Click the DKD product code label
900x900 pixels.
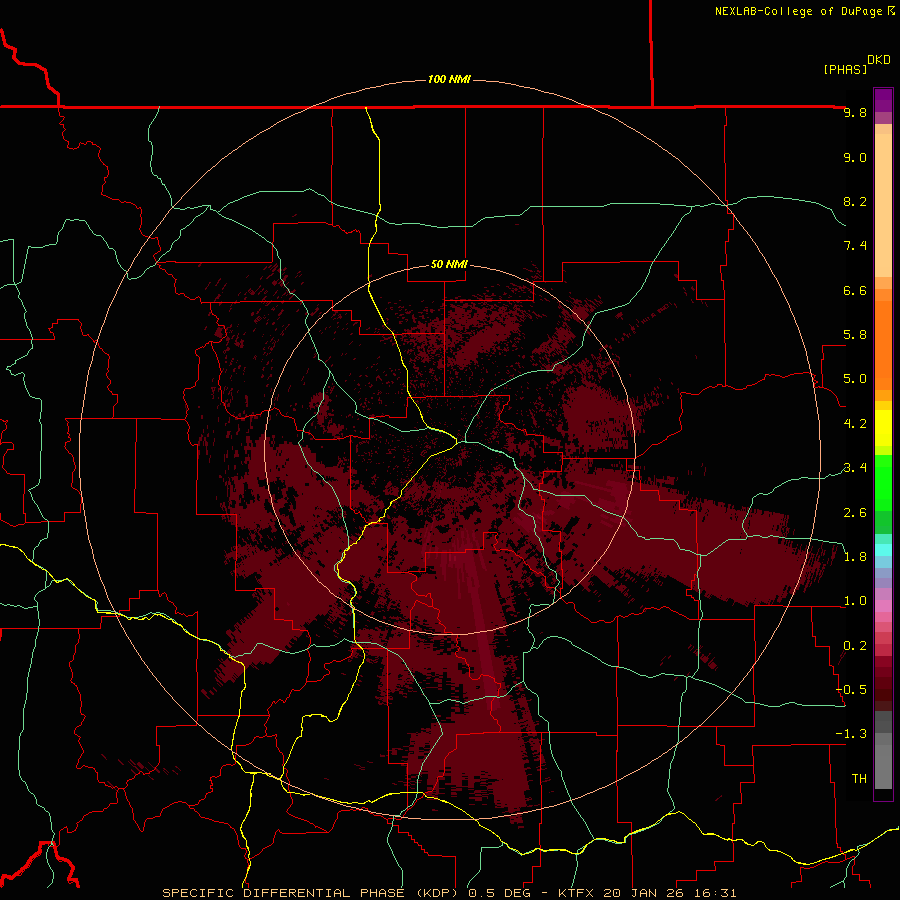point(879,60)
